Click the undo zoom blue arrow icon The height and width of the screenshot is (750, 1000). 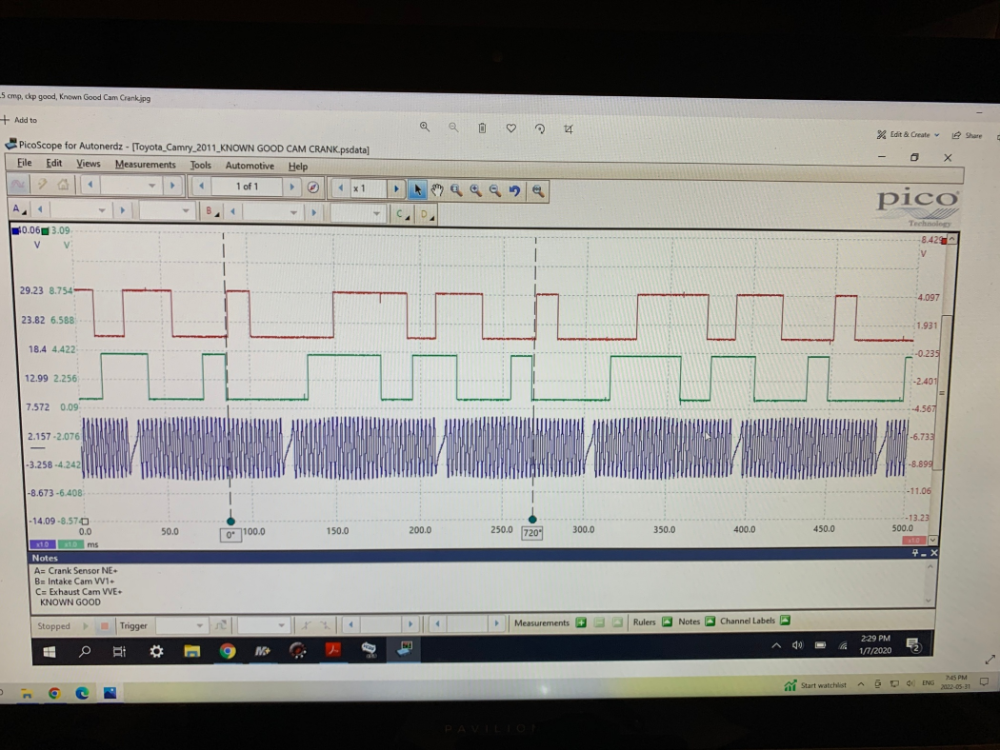click(x=515, y=190)
